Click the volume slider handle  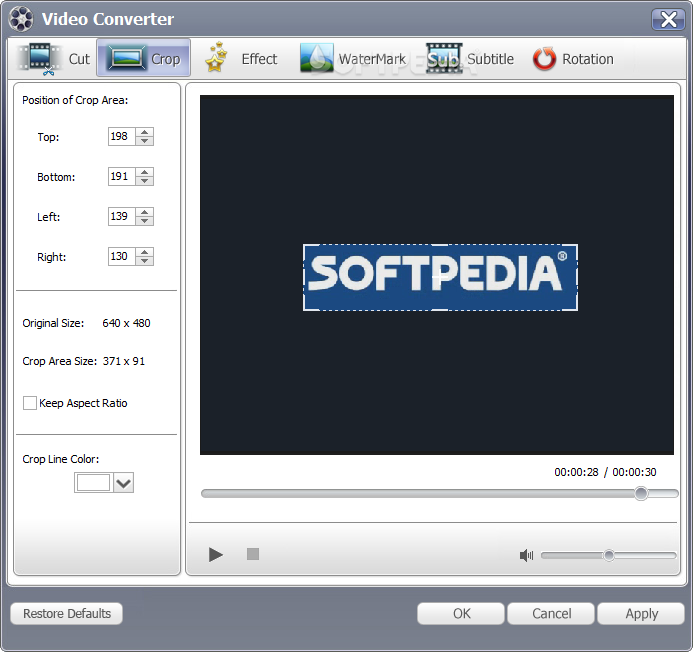(609, 555)
